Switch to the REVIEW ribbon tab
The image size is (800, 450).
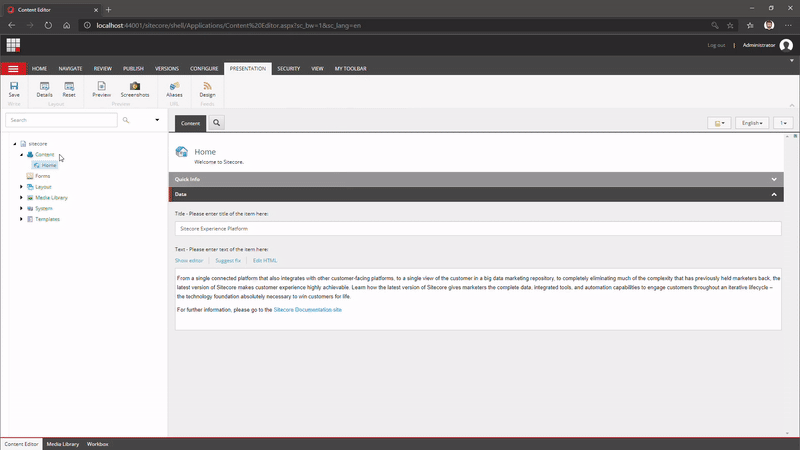(103, 68)
